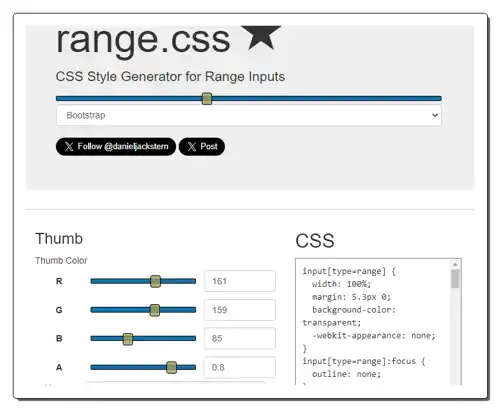500x411 pixels.
Task: Click the dropdown chevron arrow of preset selector
Action: coord(435,115)
